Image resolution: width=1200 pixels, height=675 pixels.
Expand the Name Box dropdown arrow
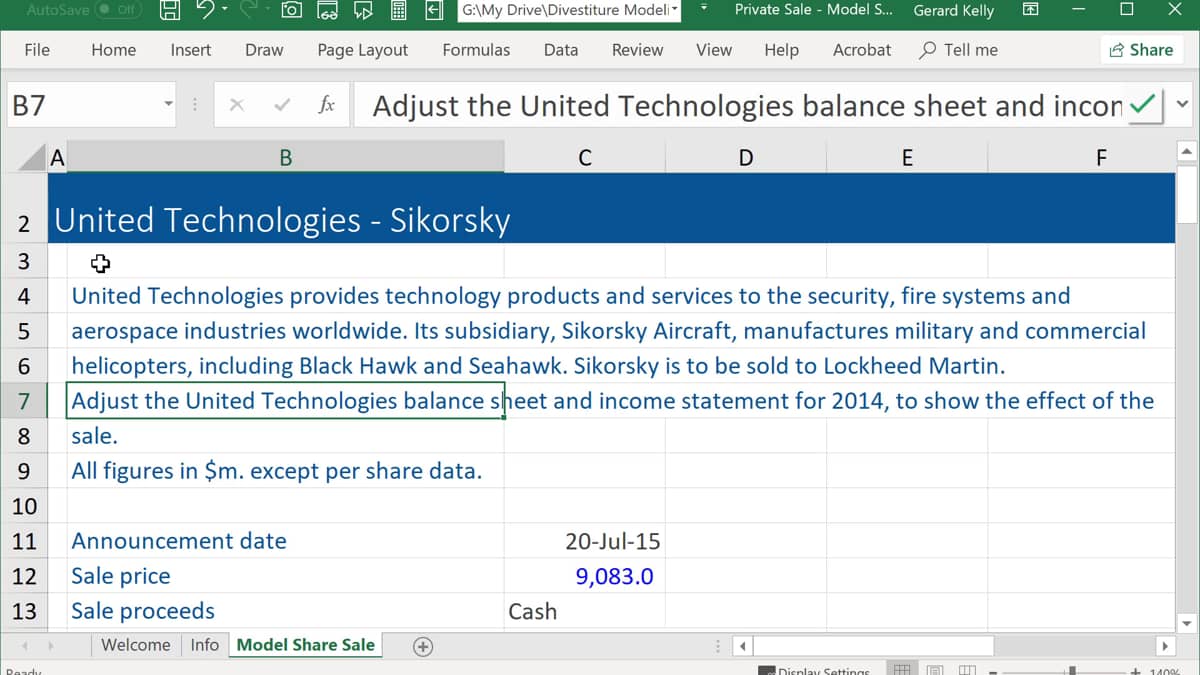click(x=169, y=105)
